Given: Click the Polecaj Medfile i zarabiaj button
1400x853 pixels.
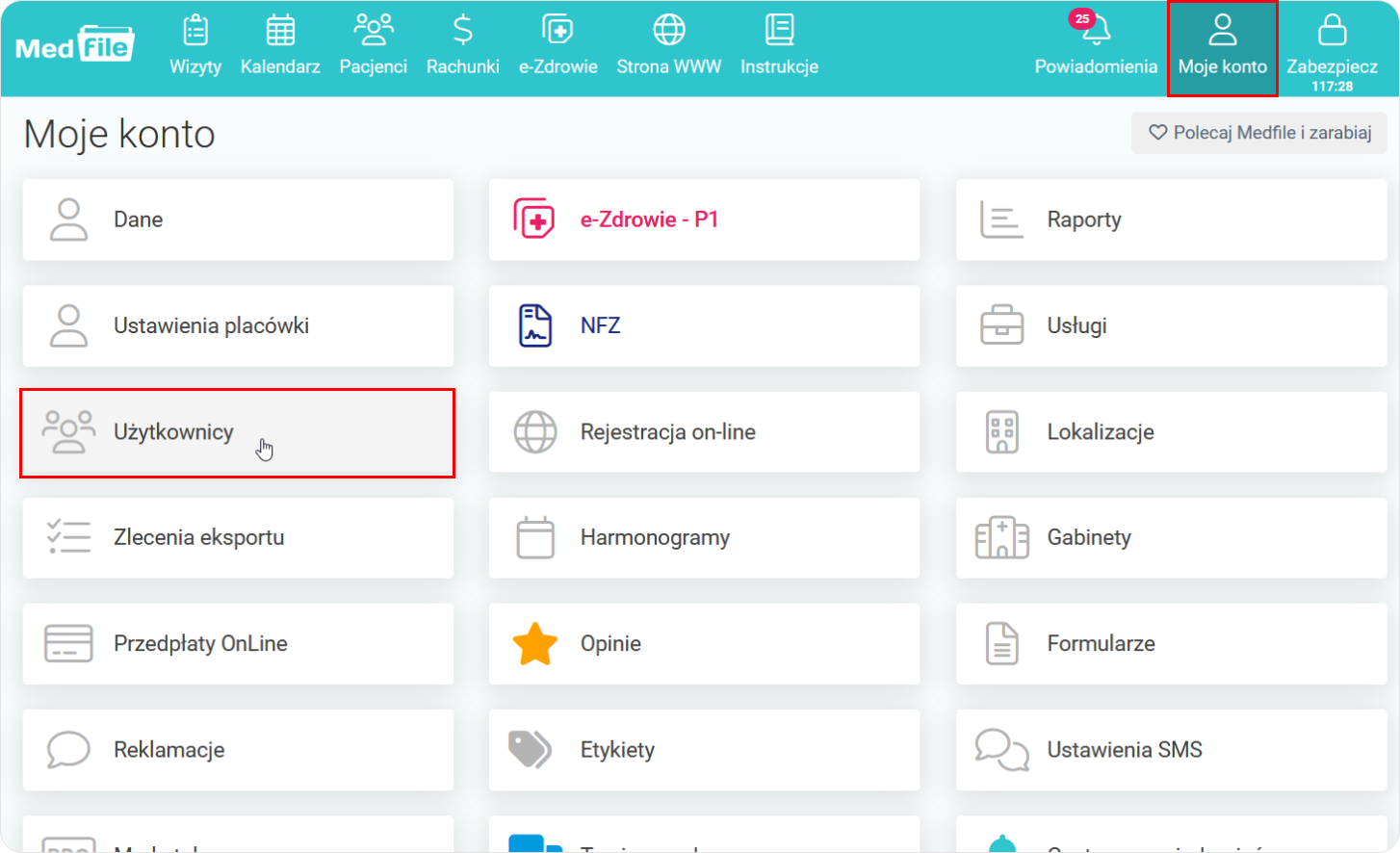Looking at the screenshot, I should point(1259,133).
